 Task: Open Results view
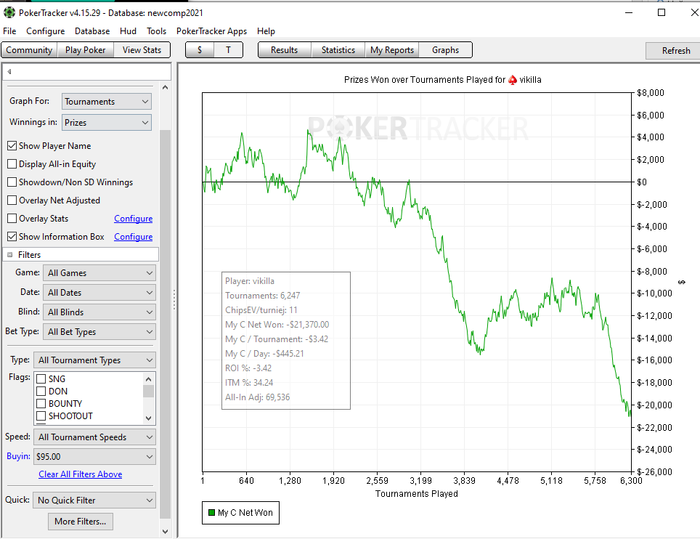coord(284,50)
